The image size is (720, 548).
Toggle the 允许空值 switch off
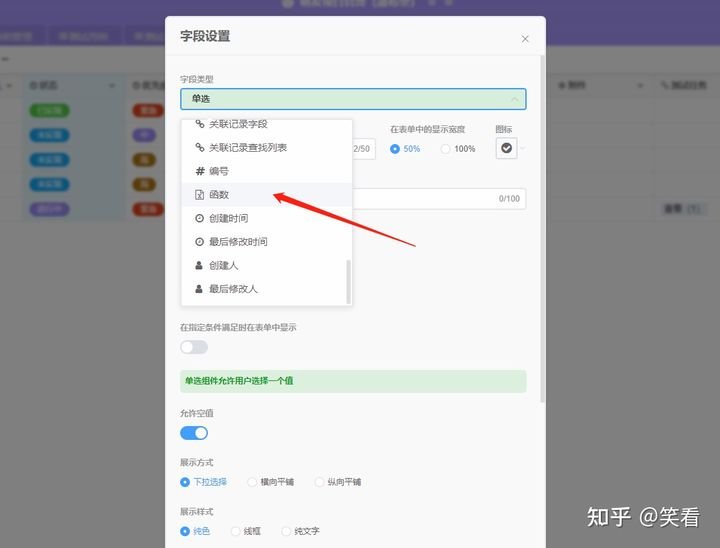pos(194,433)
